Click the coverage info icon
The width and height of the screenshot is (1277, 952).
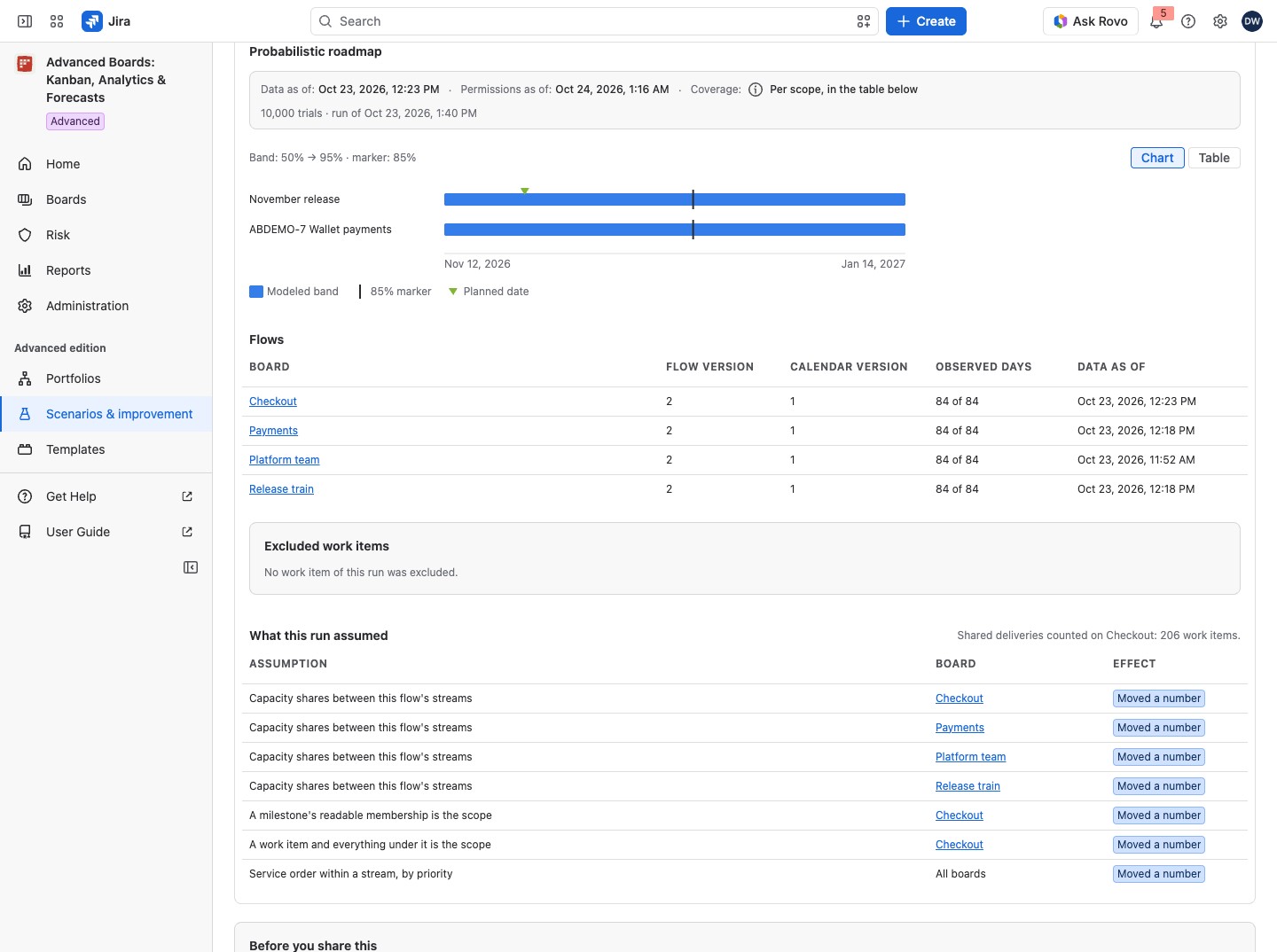(x=756, y=90)
